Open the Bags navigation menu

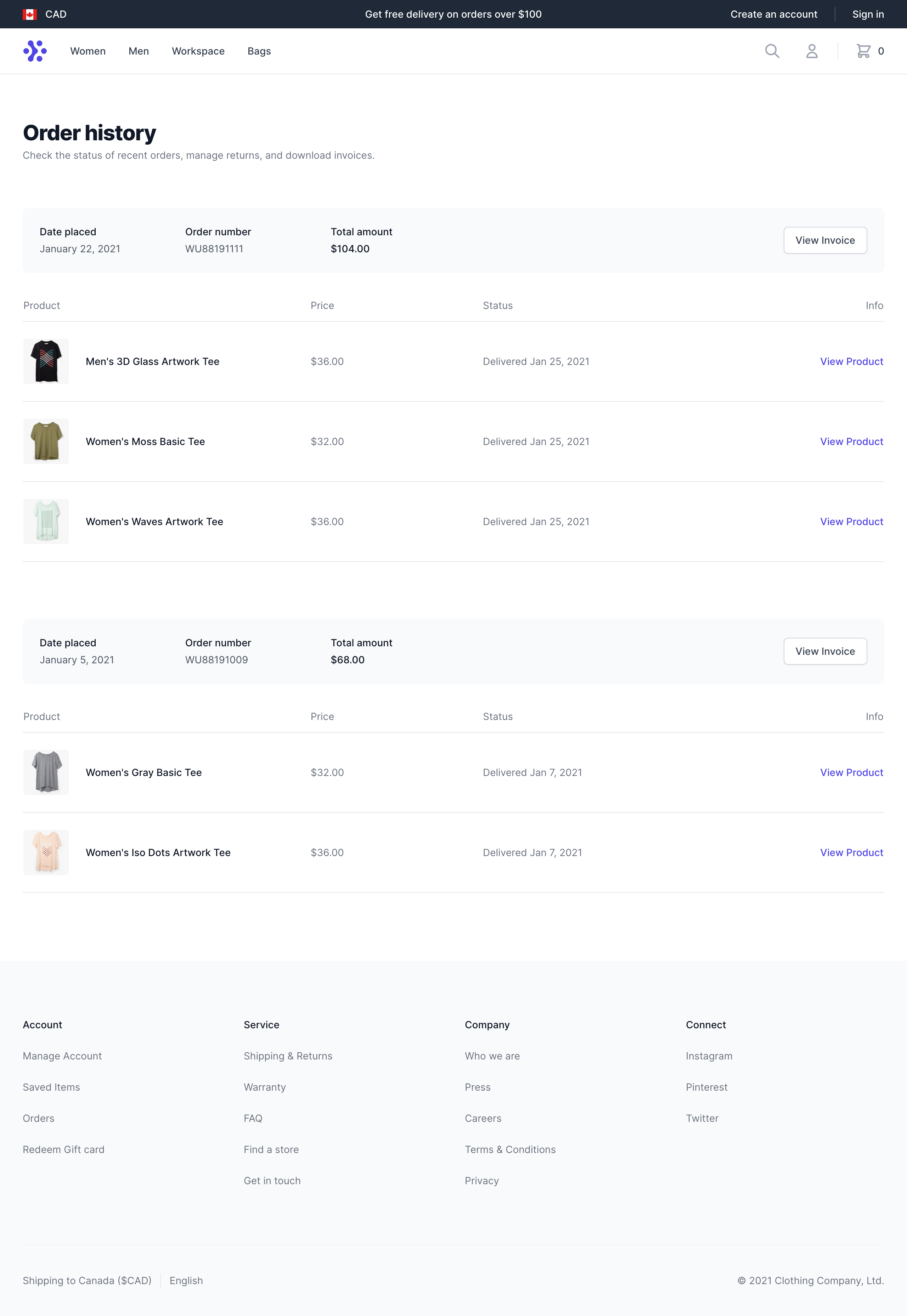(259, 51)
